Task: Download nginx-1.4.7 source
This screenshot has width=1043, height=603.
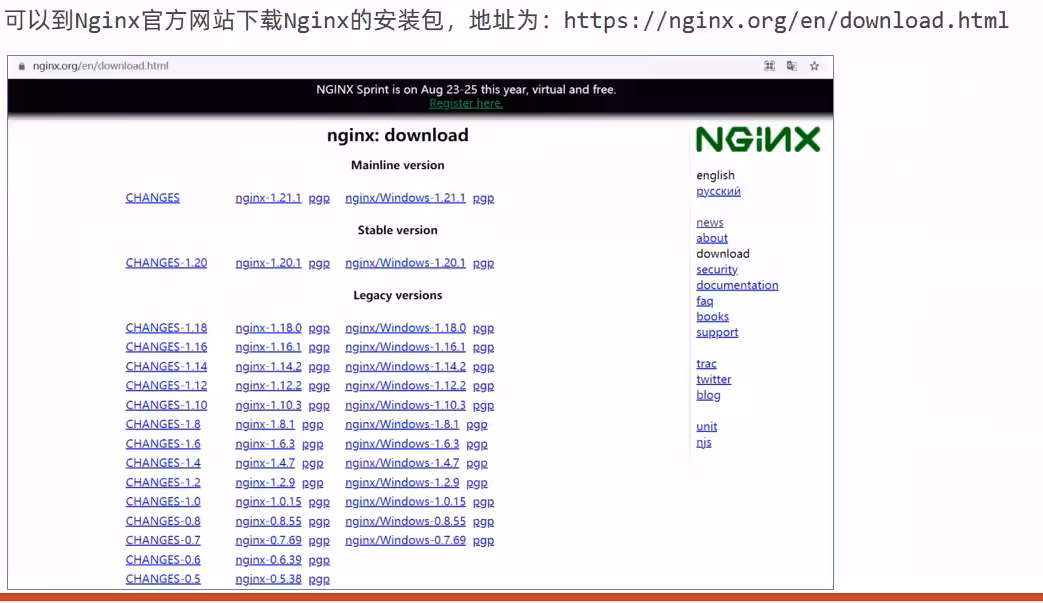Action: click(265, 463)
